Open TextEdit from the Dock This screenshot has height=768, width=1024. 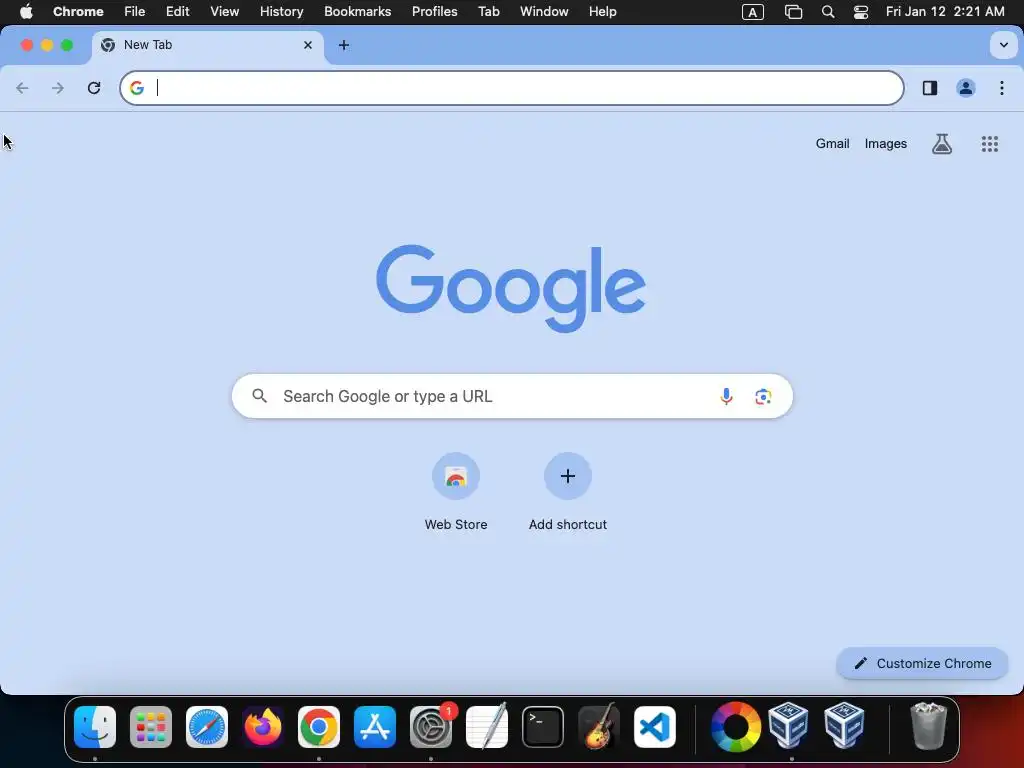[x=487, y=727]
